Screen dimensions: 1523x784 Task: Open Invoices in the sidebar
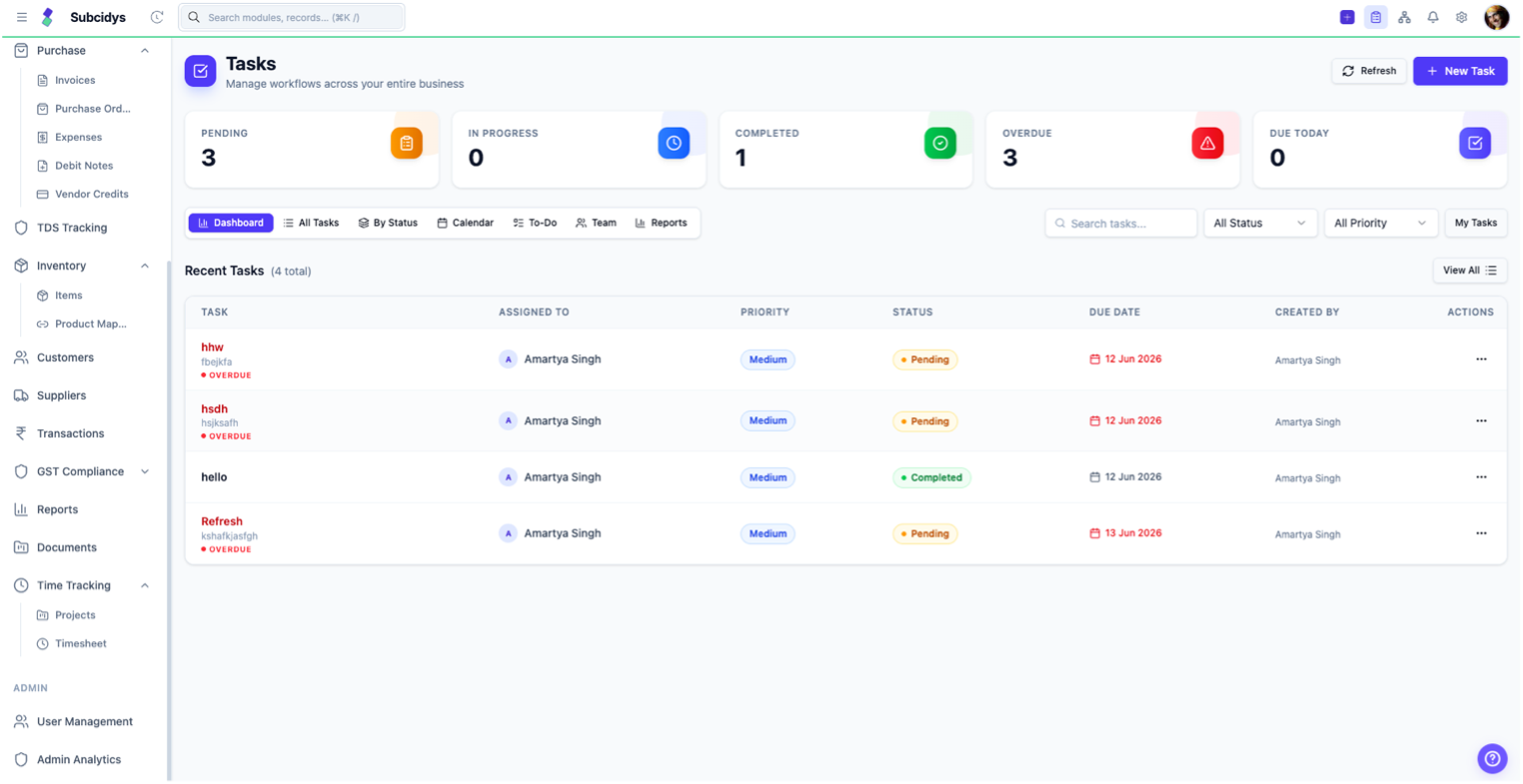(x=75, y=80)
